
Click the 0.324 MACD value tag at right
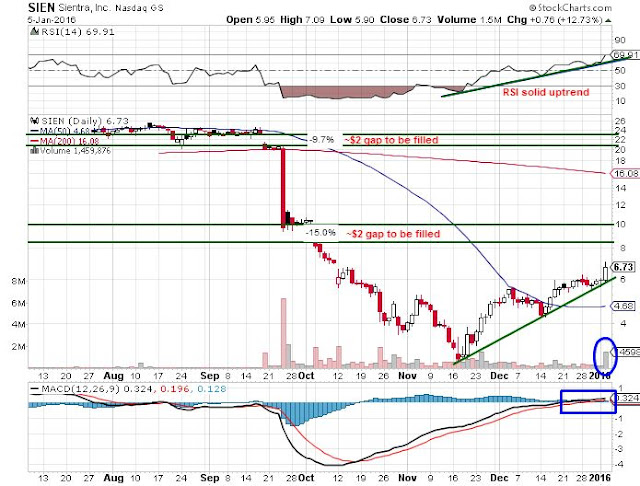pos(627,398)
